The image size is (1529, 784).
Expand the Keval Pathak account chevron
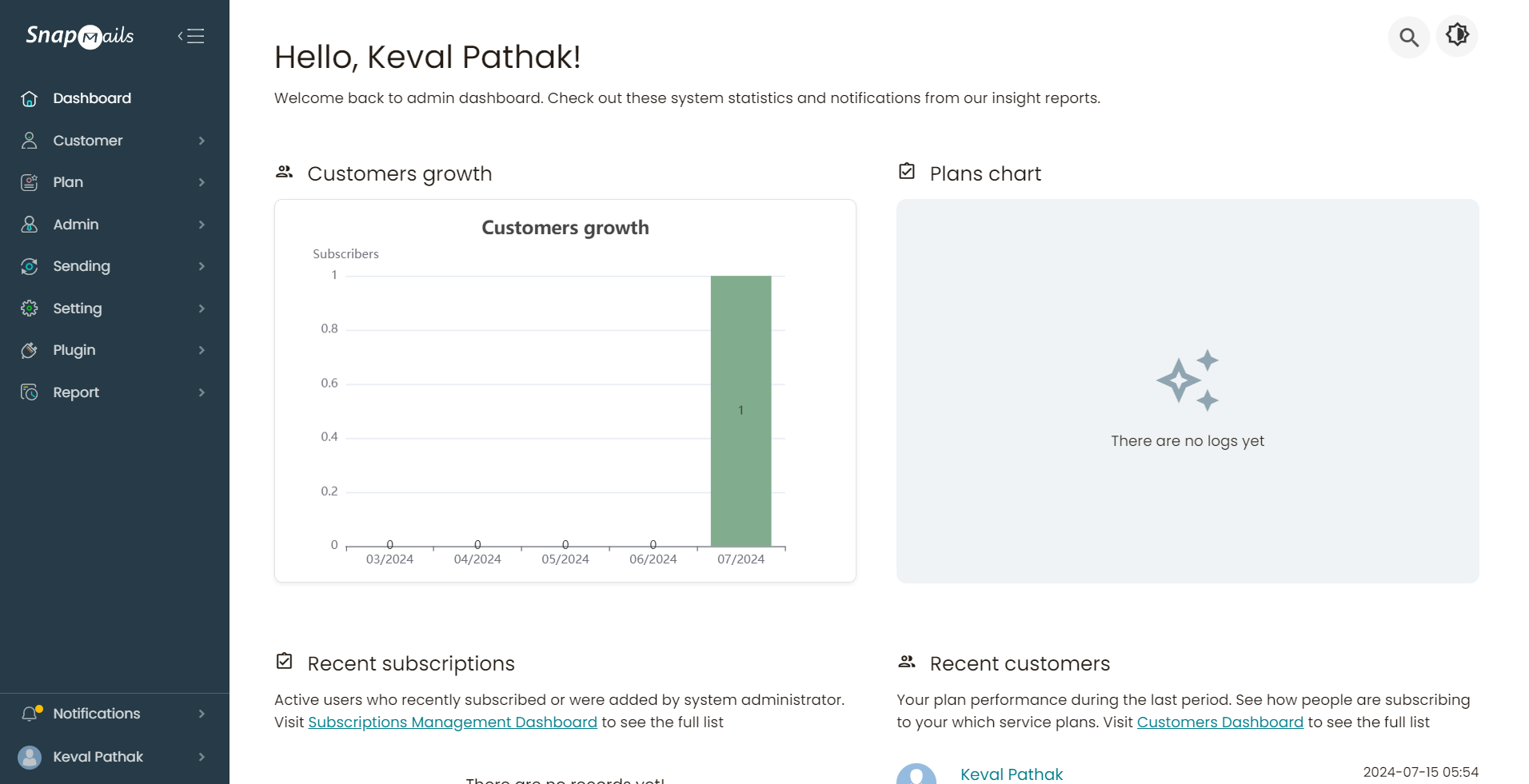tap(202, 757)
